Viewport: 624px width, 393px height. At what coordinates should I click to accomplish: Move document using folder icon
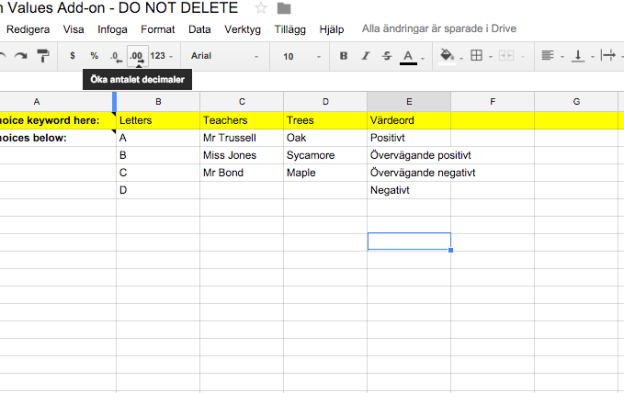[284, 8]
